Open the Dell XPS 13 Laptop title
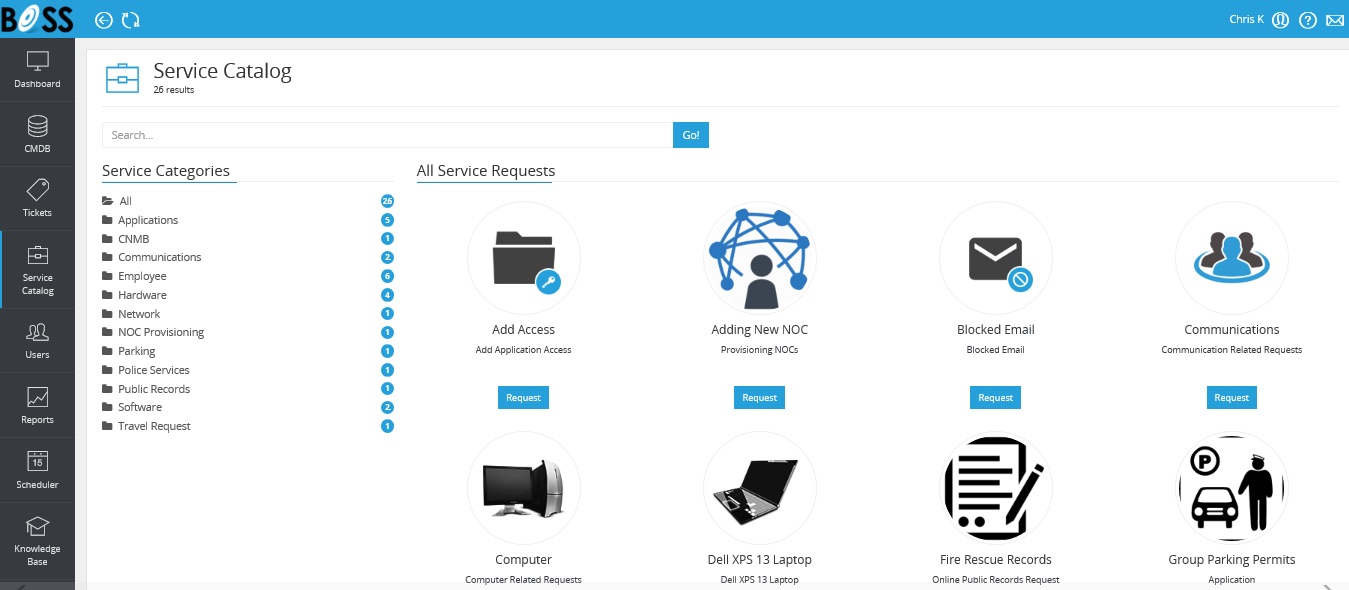Screen dimensions: 1349x590 (x=760, y=560)
